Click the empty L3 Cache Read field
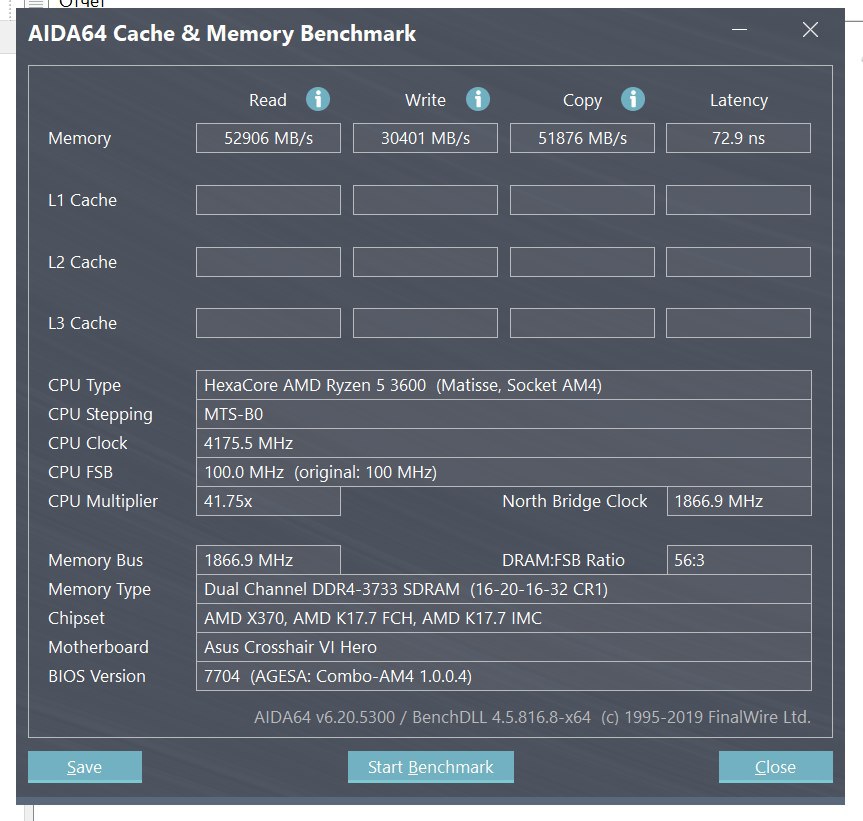This screenshot has height=821, width=863. (x=268, y=323)
